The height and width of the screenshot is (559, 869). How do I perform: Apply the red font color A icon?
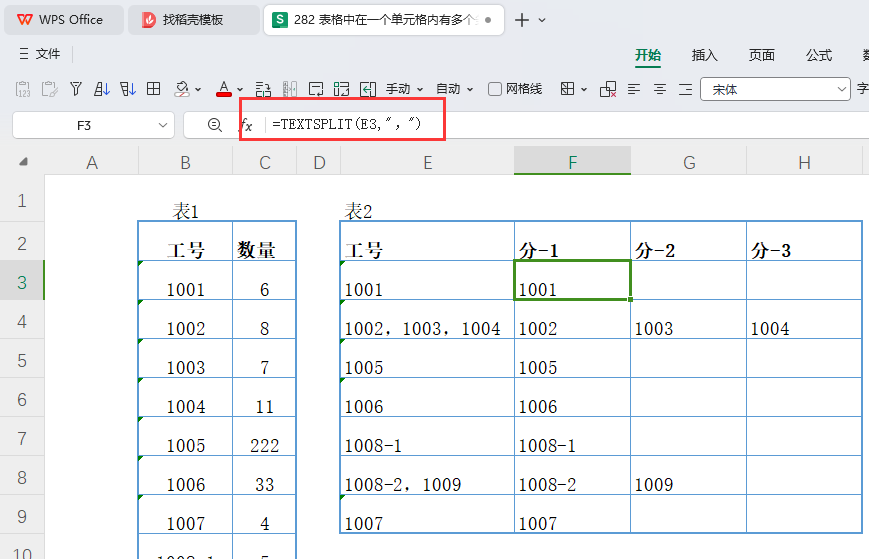coord(224,89)
